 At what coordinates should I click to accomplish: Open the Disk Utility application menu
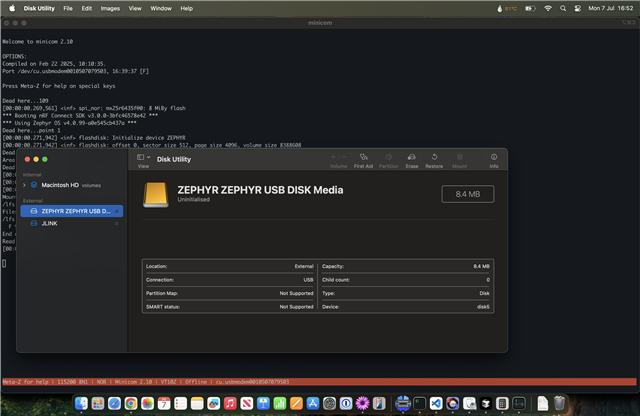click(x=39, y=8)
